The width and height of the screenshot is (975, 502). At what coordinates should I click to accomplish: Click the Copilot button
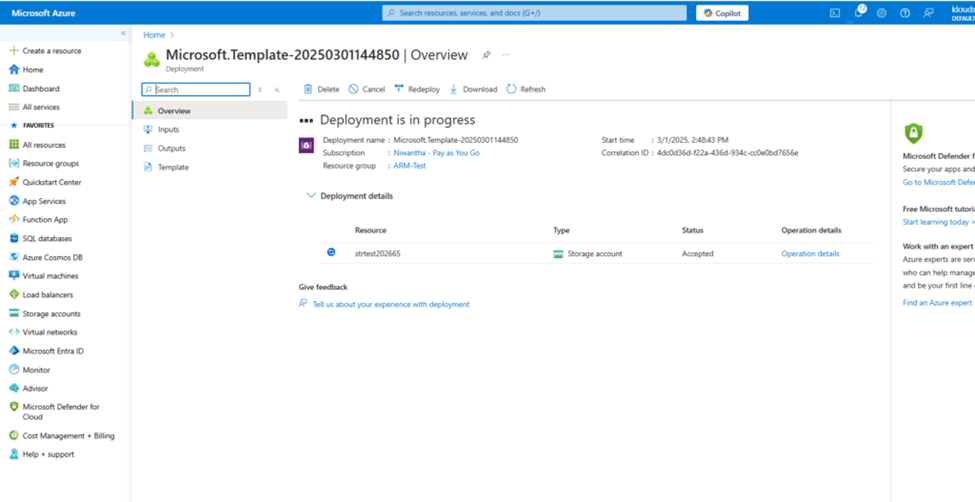720,13
